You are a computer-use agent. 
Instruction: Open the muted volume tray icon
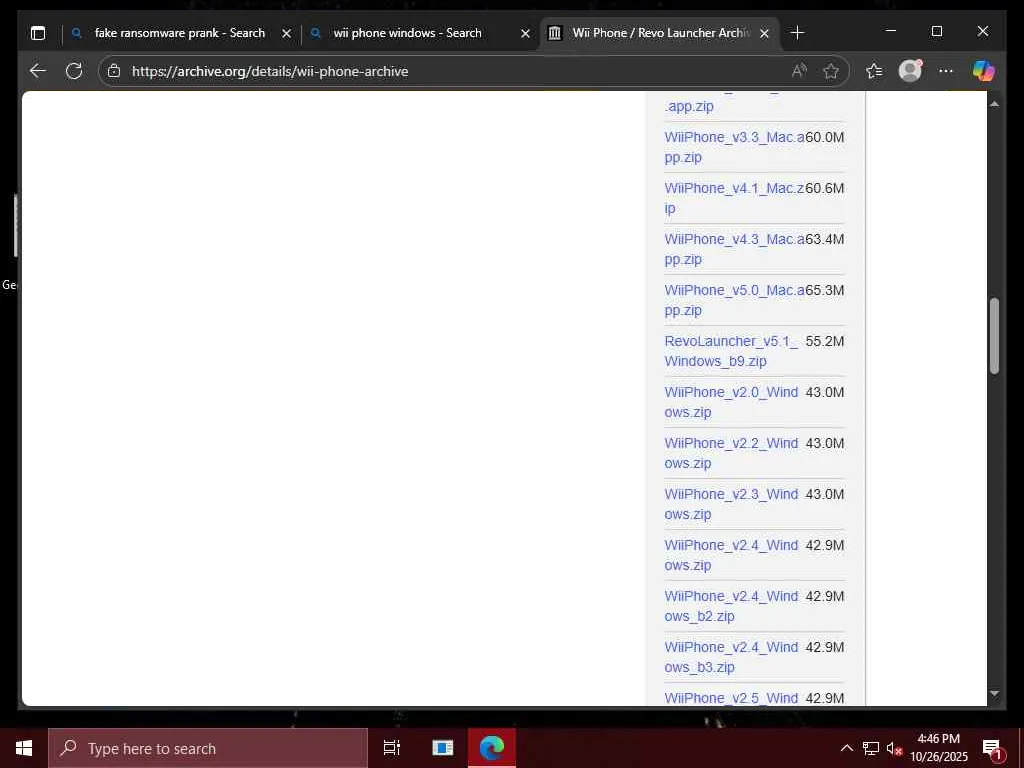tap(894, 748)
